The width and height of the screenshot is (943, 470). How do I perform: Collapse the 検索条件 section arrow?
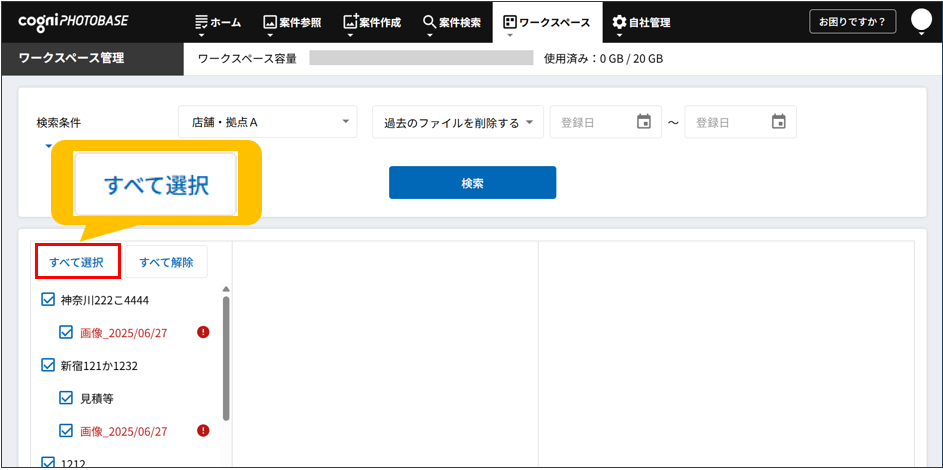pos(47,146)
